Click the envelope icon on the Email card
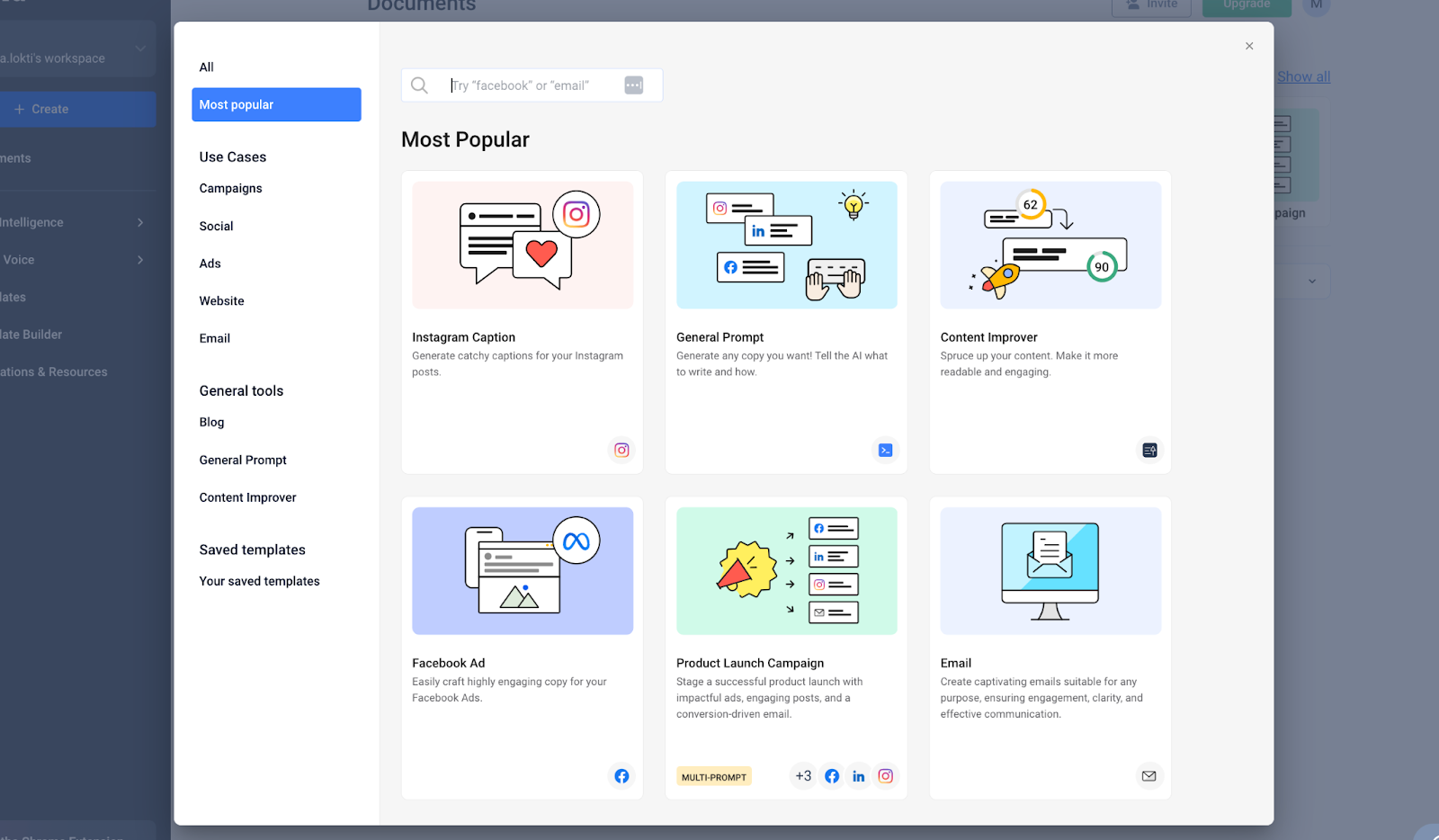The image size is (1439, 840). point(1149,775)
